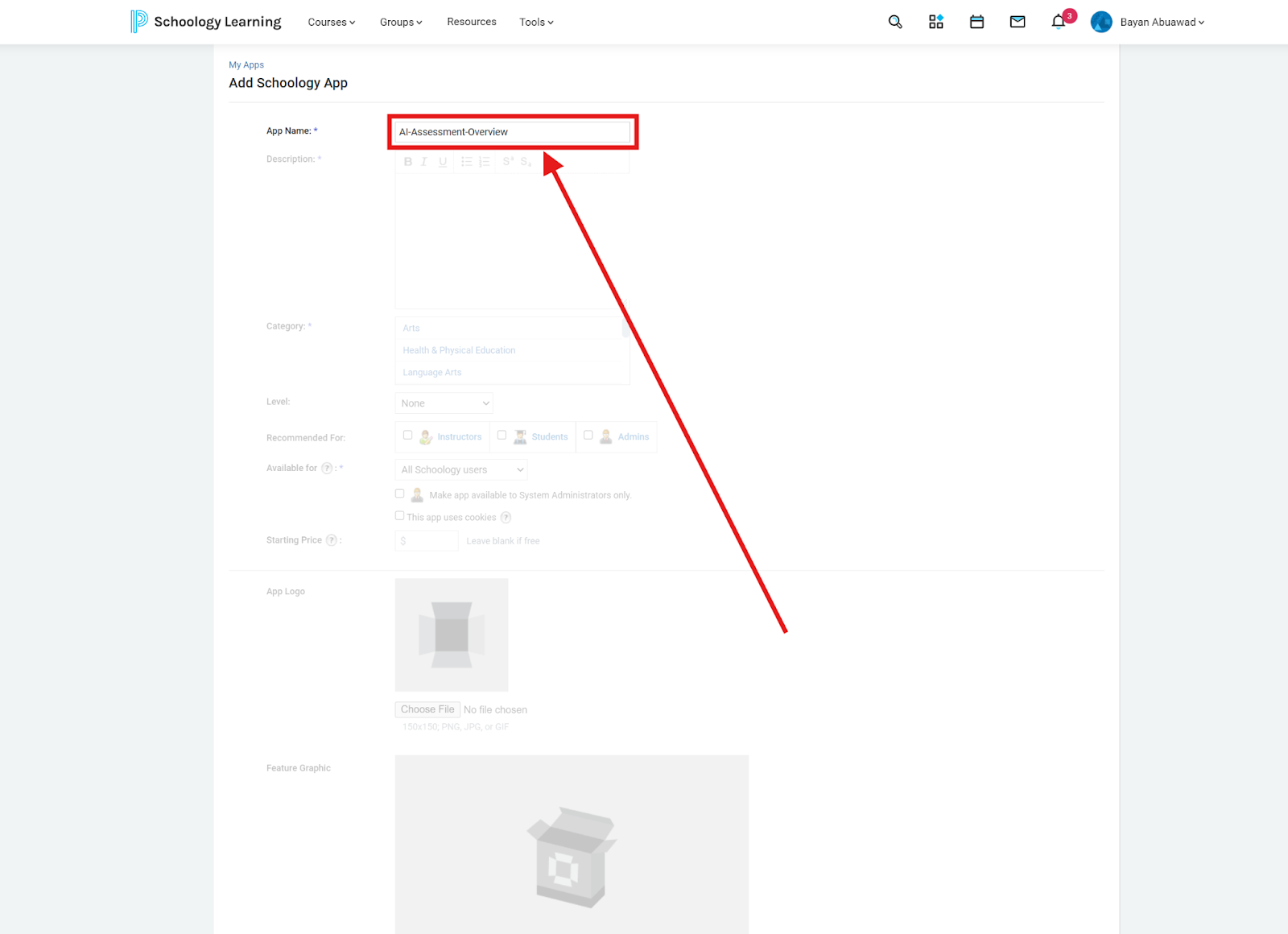Expand the Courses menu
Screen dimensions: 1288x934
332,22
